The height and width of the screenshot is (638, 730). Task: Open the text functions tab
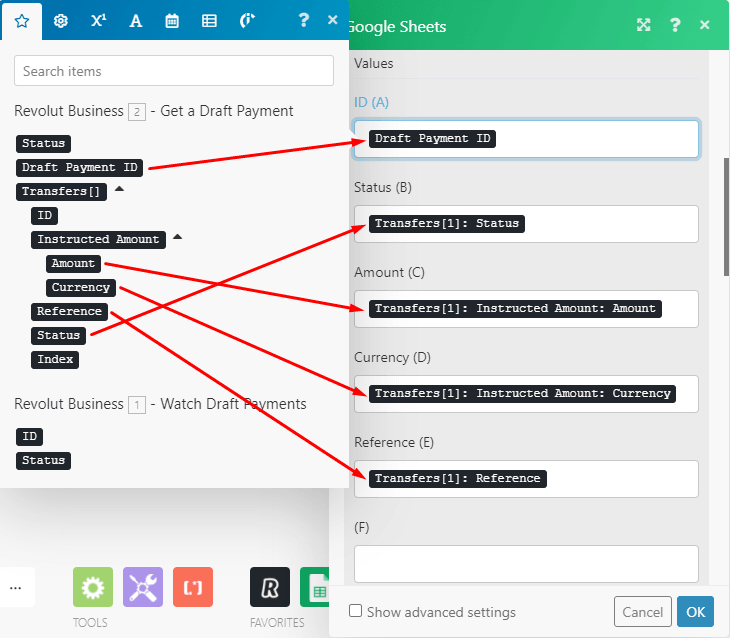(x=135, y=21)
